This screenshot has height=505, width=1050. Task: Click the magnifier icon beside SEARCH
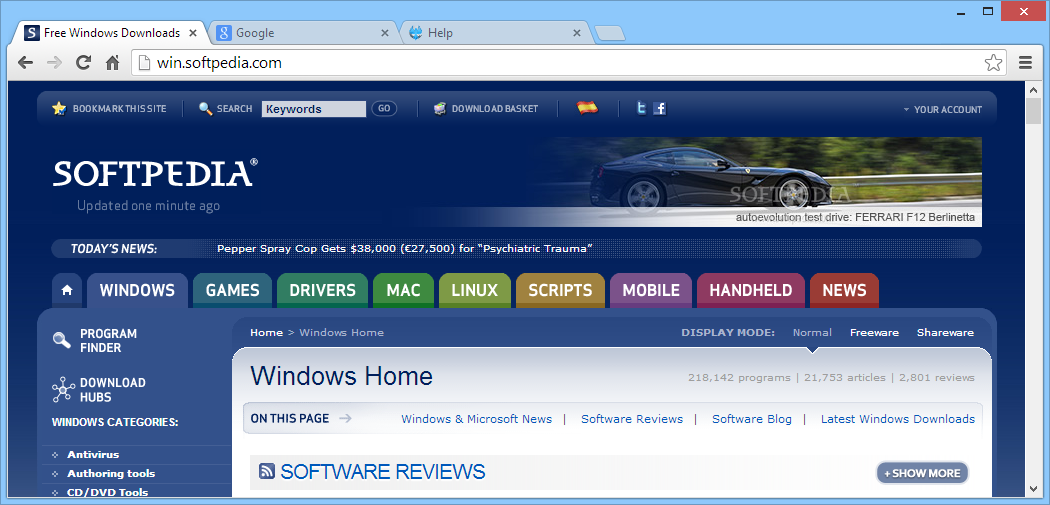click(x=206, y=109)
